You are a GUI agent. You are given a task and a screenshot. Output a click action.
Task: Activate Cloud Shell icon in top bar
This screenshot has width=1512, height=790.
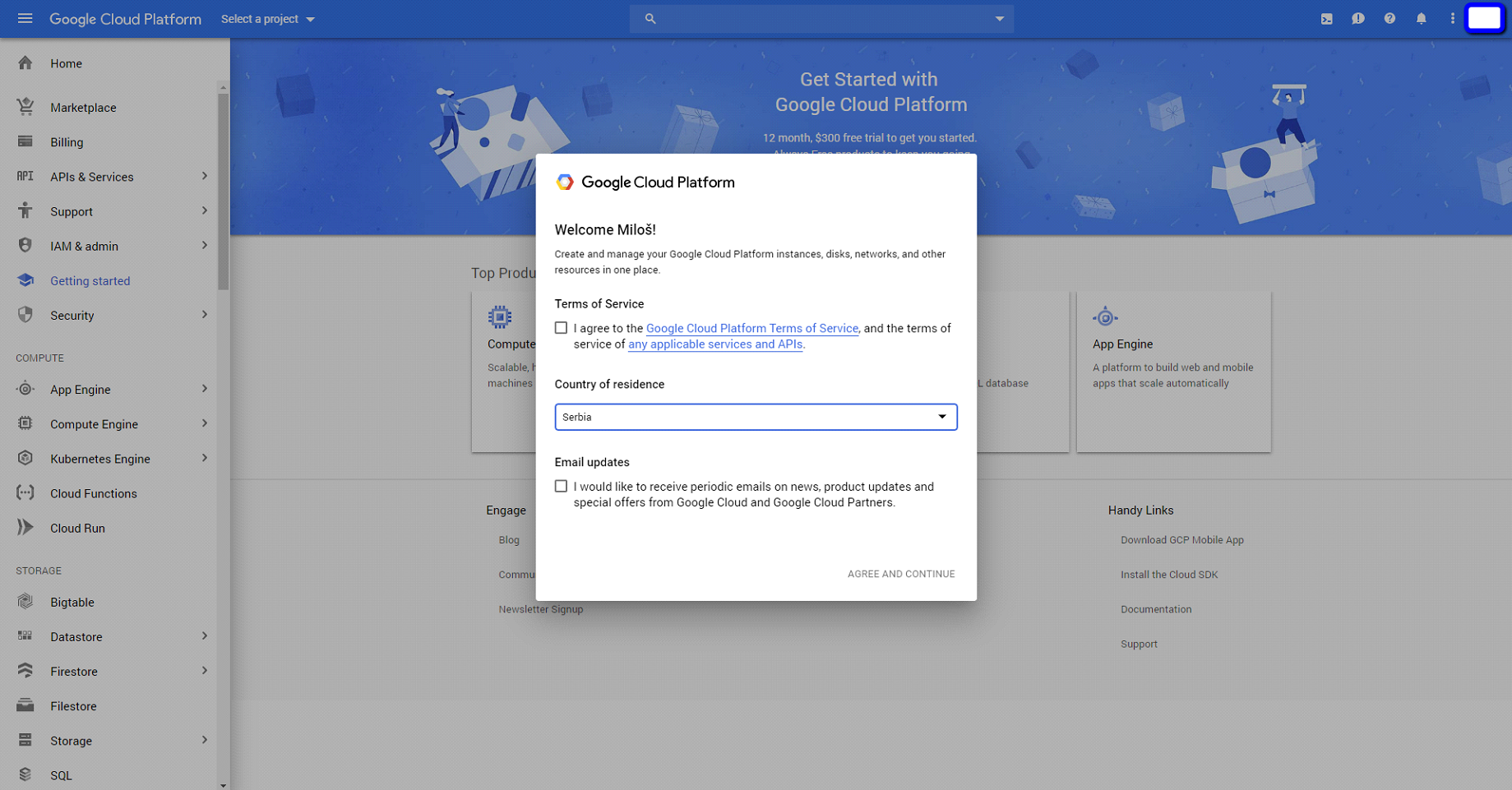(1326, 18)
